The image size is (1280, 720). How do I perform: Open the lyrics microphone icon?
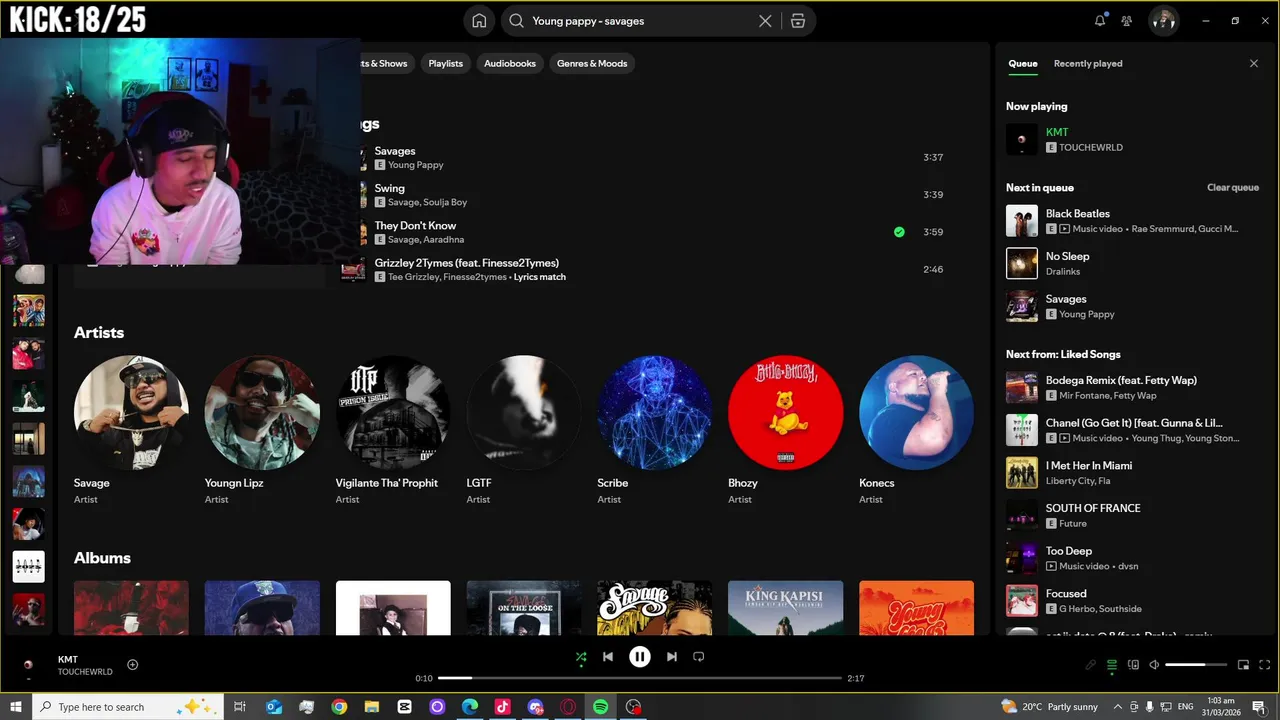1091,665
